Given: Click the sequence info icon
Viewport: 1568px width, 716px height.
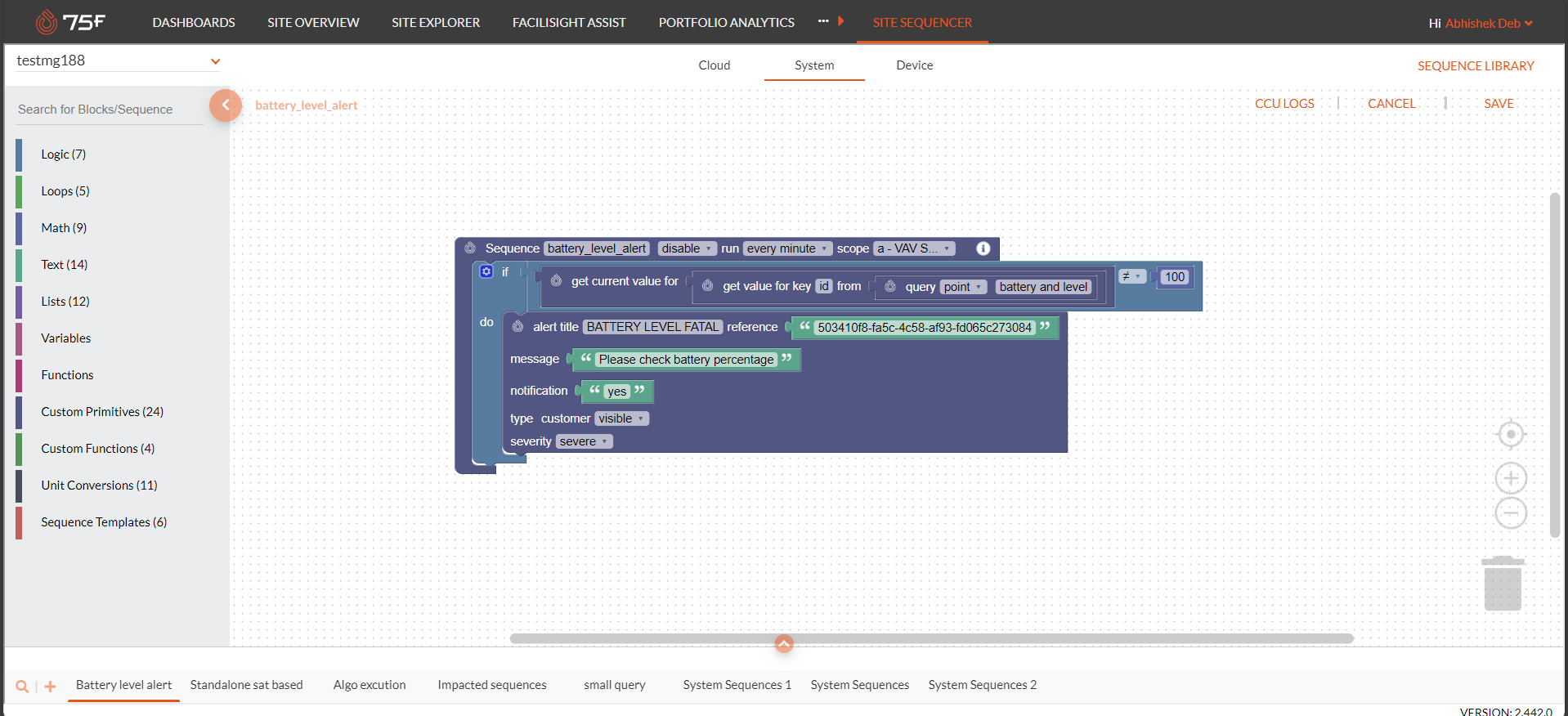Looking at the screenshot, I should (x=983, y=248).
